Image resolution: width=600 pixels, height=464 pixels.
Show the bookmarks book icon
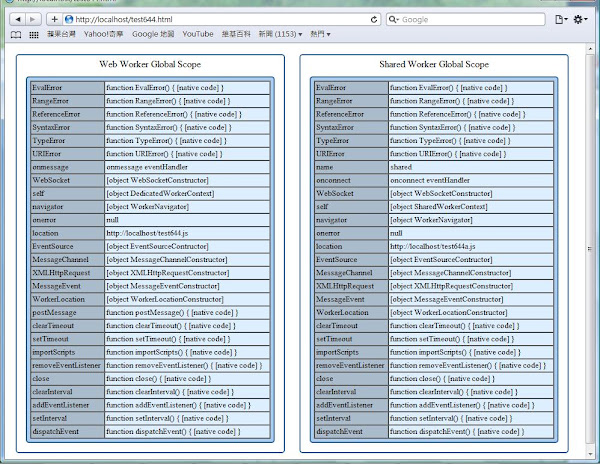pyautogui.click(x=16, y=35)
